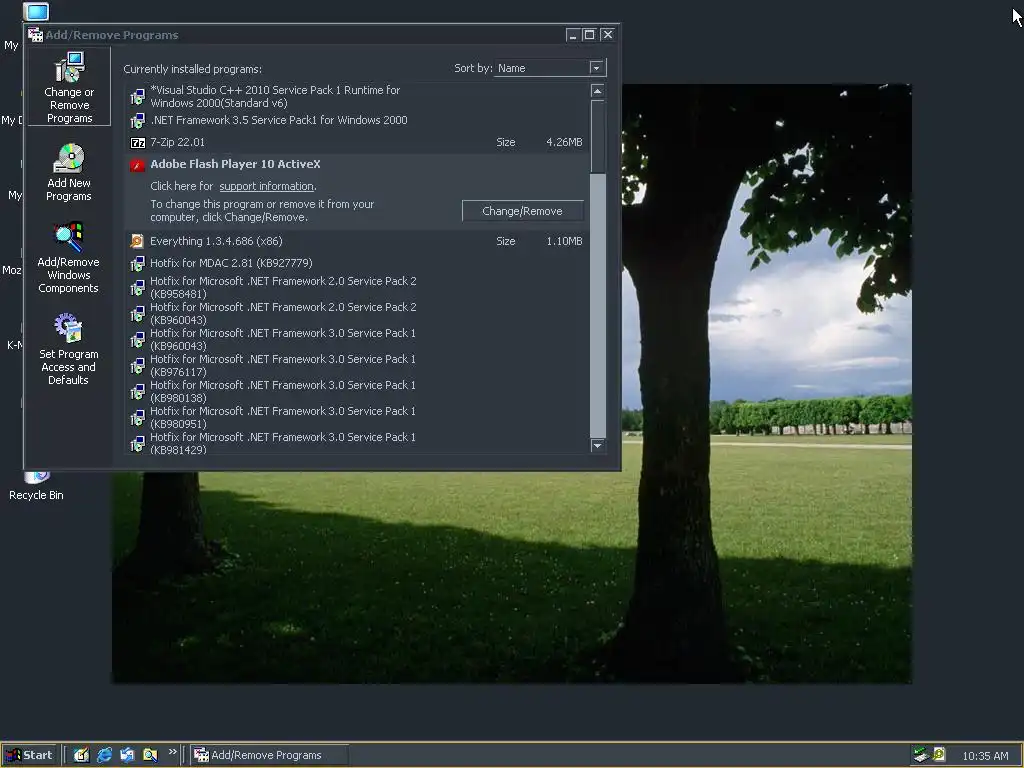Select .NET 3.0 SP1 hotfix KB976117
The image size is (1024, 768).
click(357, 366)
